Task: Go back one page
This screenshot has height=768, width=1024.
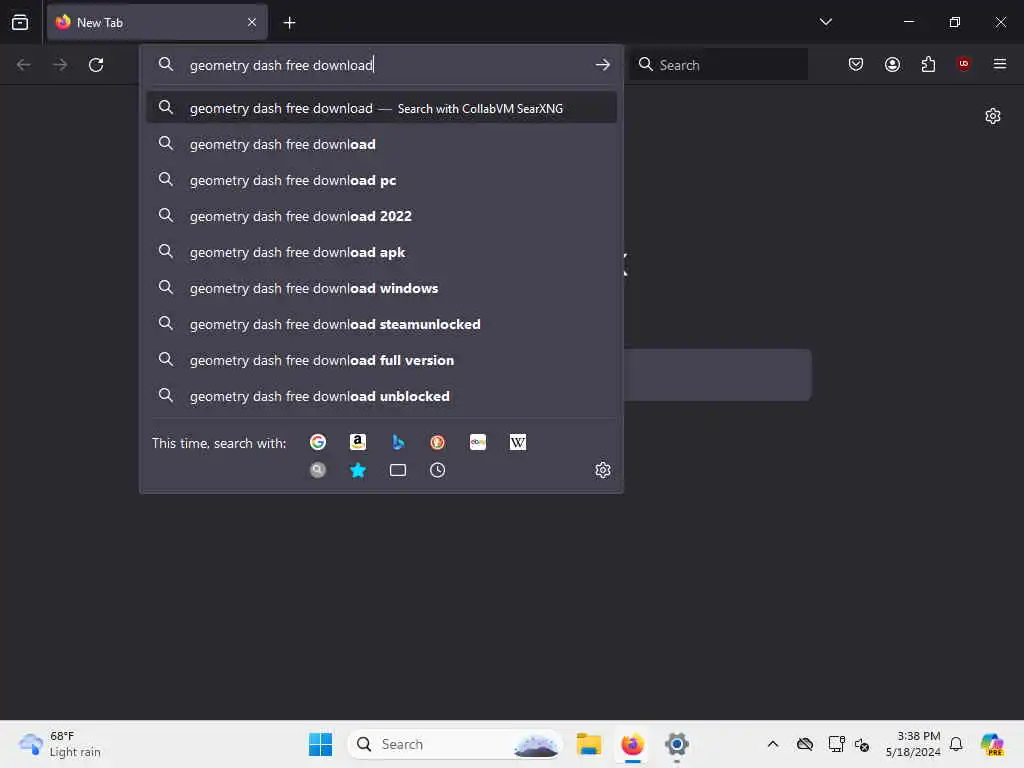Action: tap(24, 65)
